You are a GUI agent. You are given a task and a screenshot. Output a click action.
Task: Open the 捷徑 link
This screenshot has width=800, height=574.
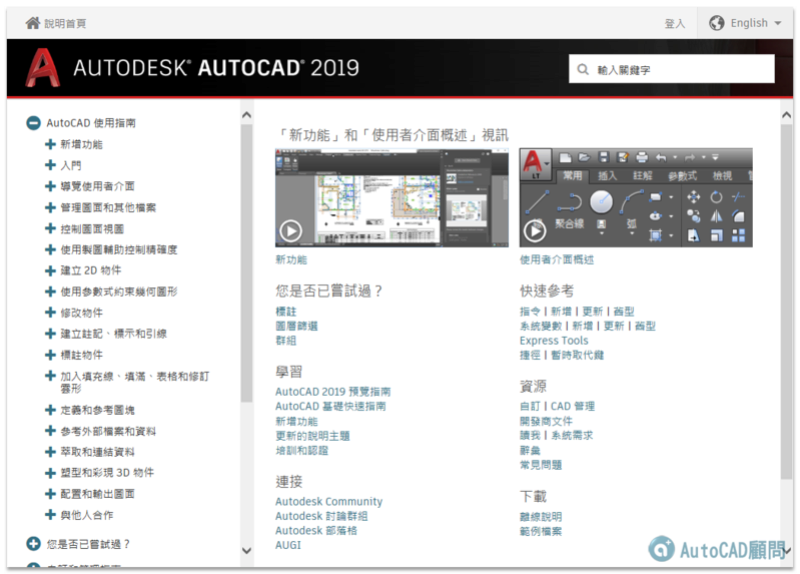(530, 355)
